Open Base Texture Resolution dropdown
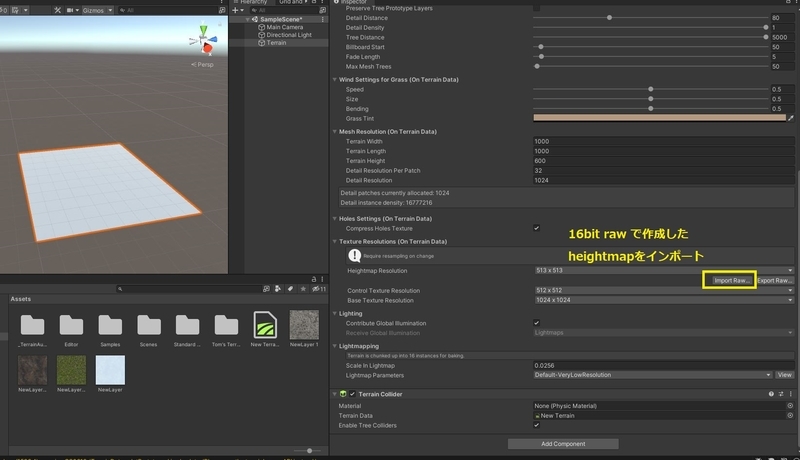800x460 pixels. (x=664, y=300)
